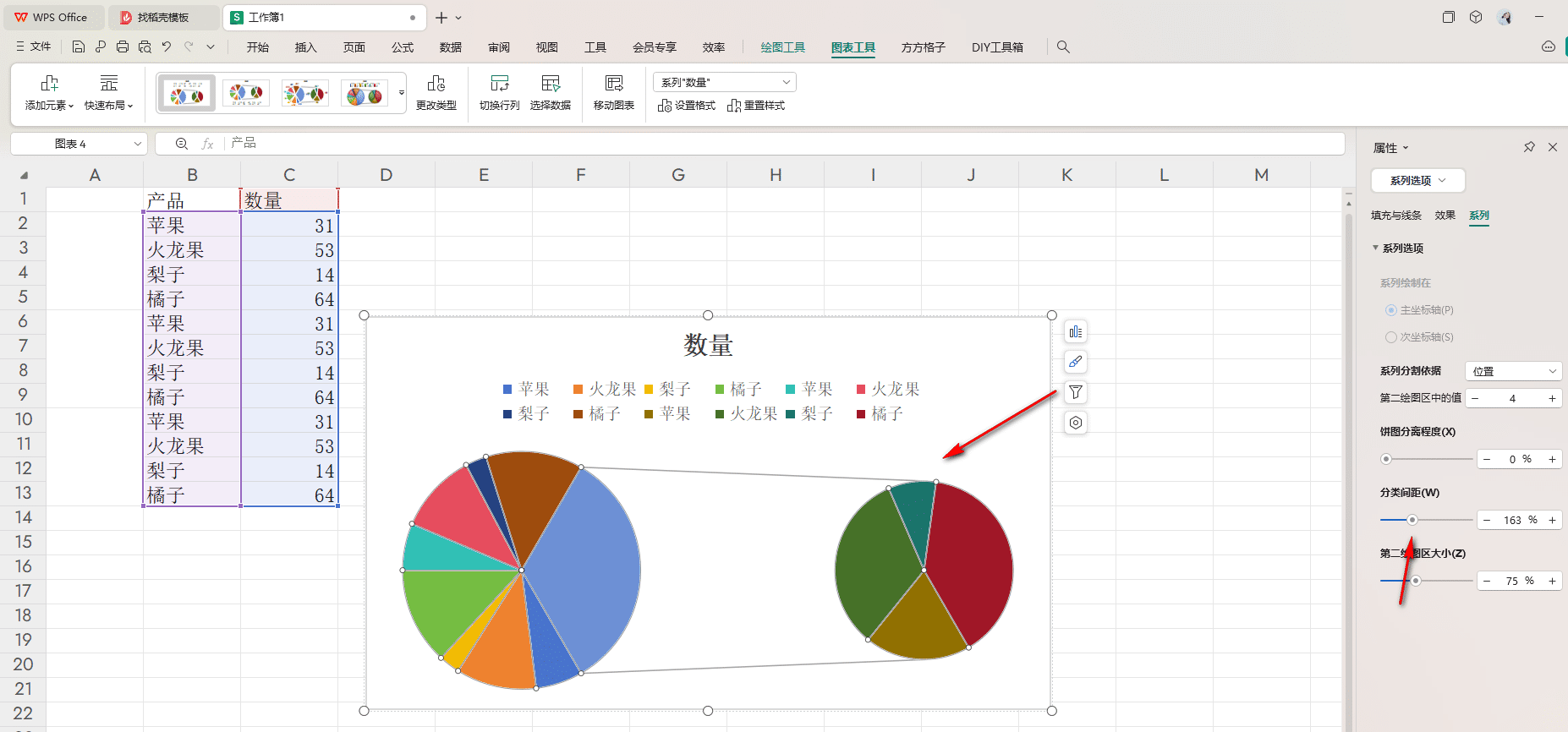1568x732 pixels.
Task: Click the fx insert function icon
Action: pyautogui.click(x=207, y=144)
